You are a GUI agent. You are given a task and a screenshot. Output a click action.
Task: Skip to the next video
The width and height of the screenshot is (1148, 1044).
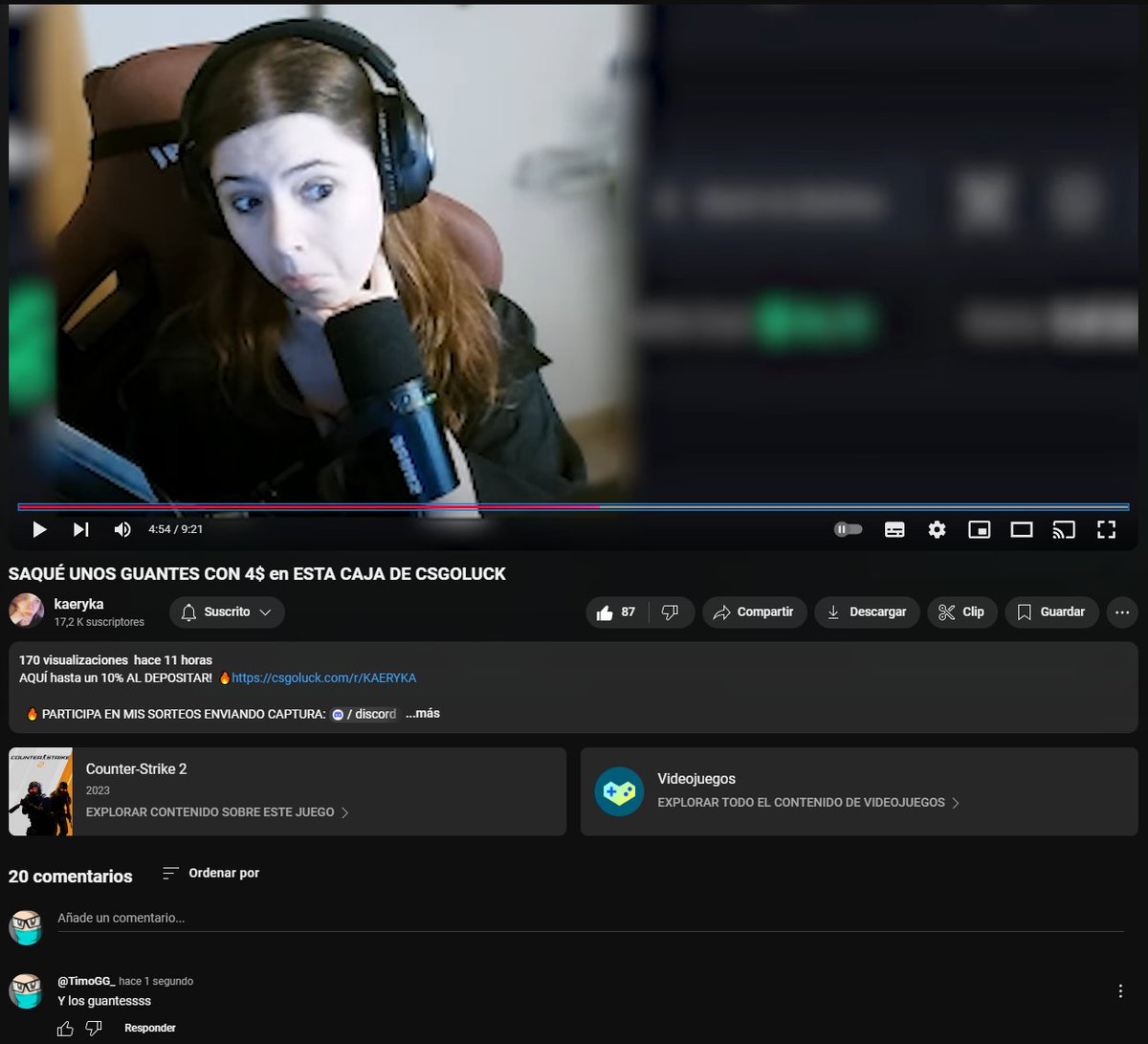tap(81, 529)
